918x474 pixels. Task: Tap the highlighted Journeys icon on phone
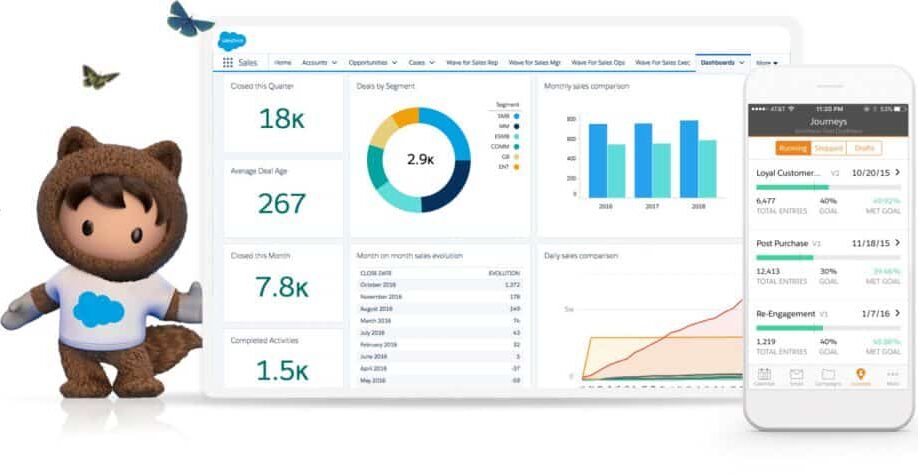click(861, 375)
